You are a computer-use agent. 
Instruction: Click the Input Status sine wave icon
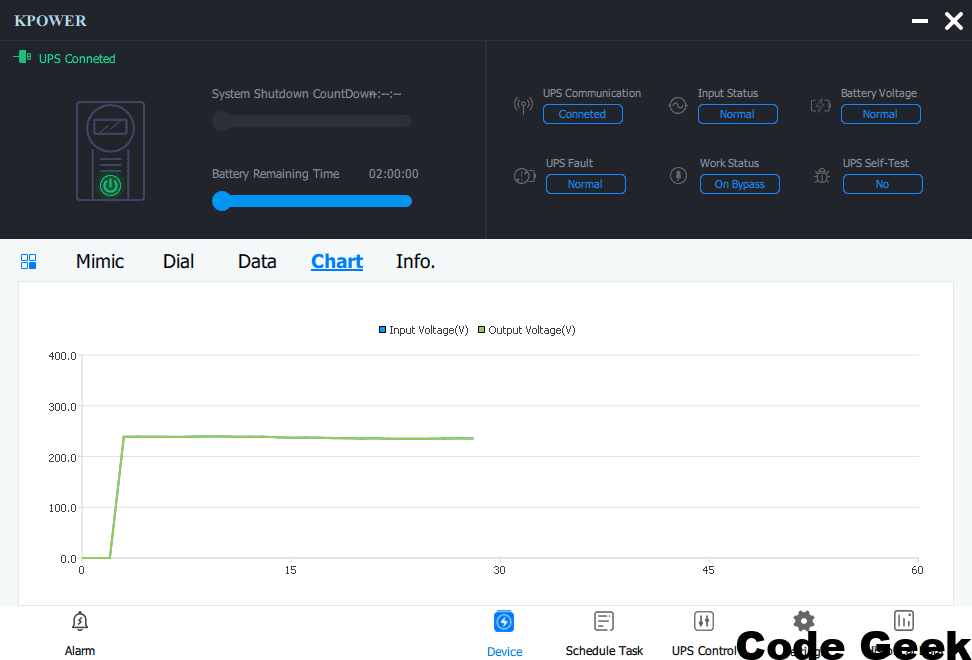[x=678, y=105]
